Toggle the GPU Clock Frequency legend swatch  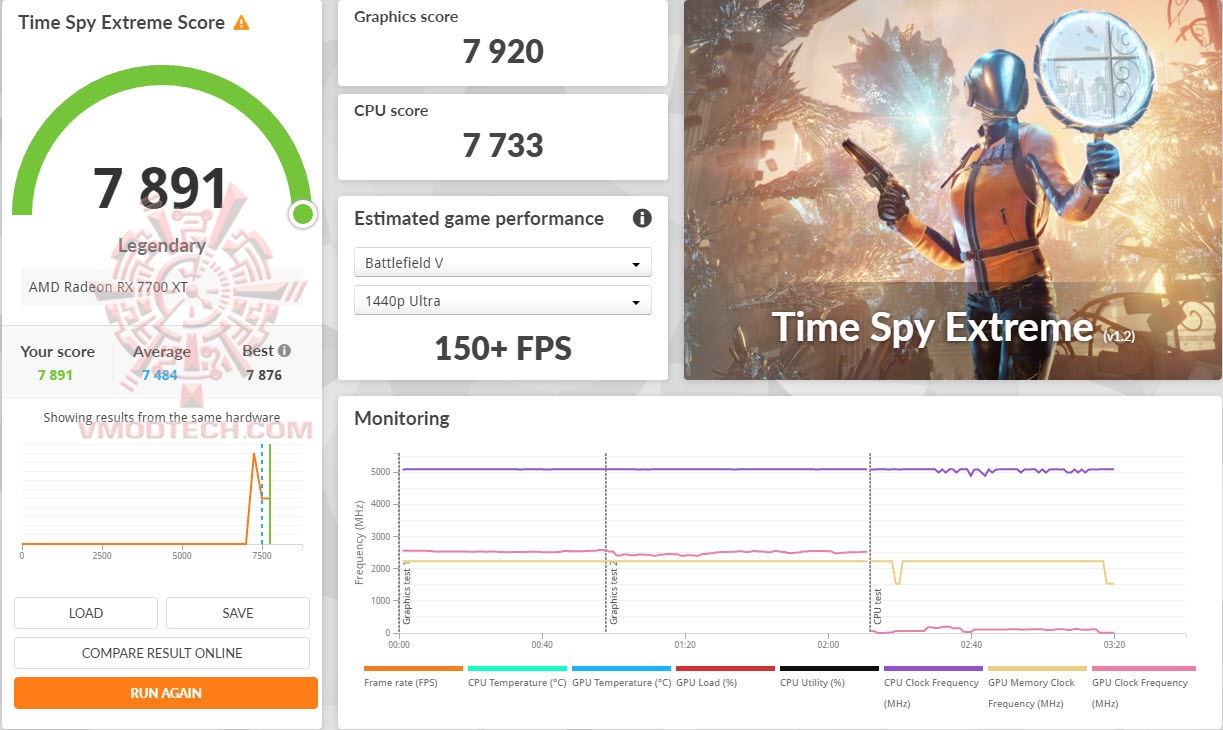click(1142, 668)
